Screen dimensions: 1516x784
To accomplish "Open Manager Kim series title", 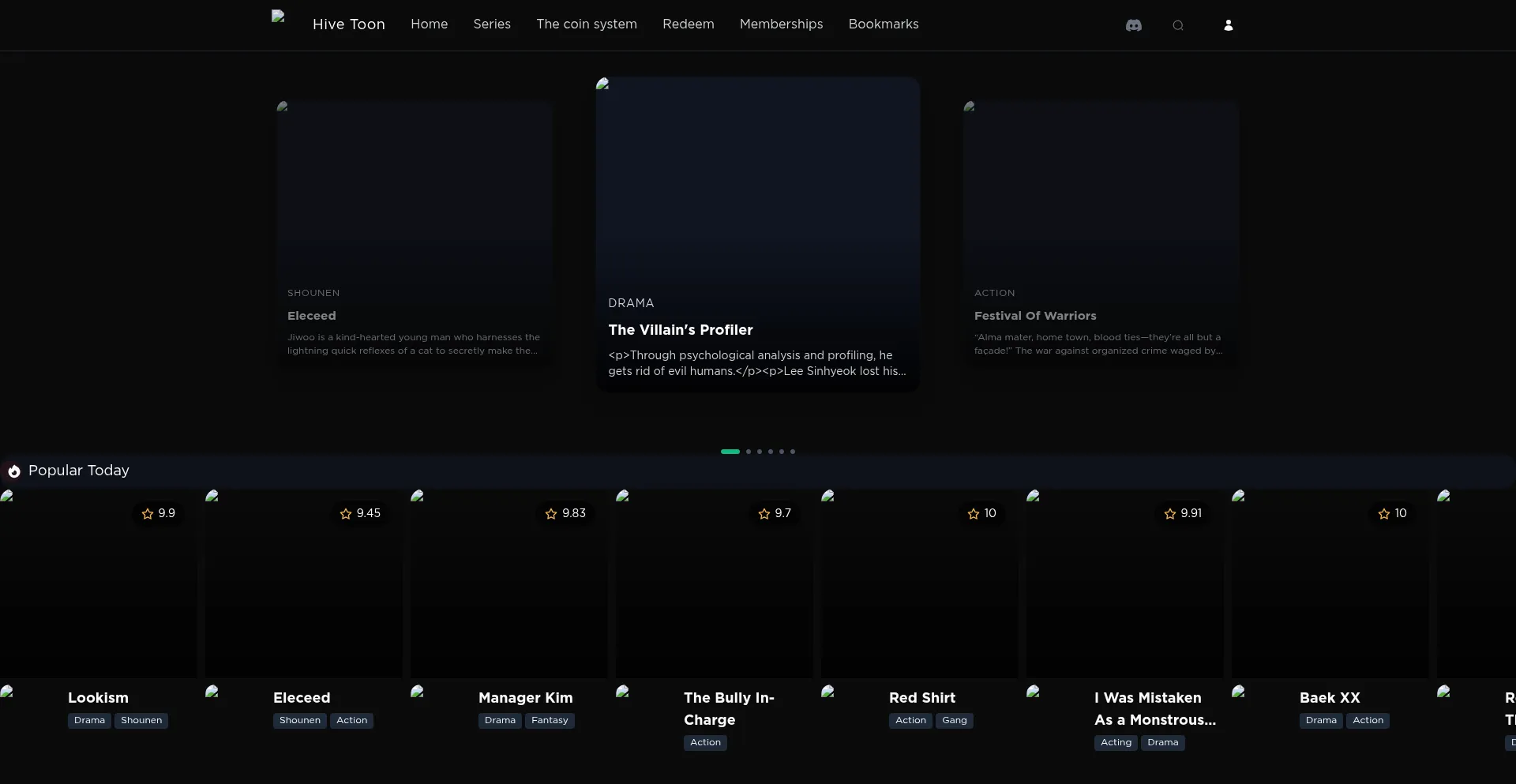I will pos(525,698).
